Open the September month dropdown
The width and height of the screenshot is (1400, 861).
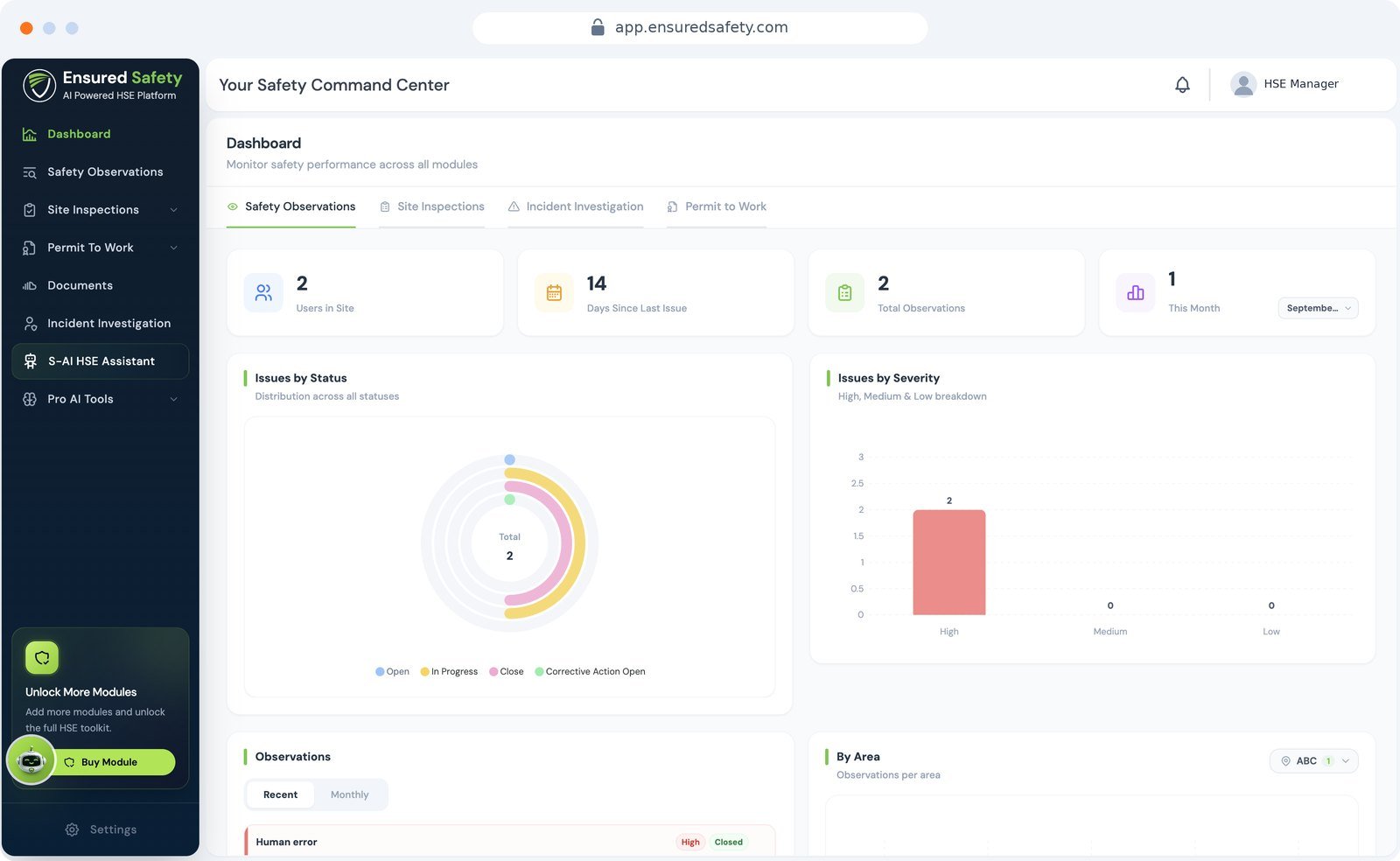pos(1318,308)
